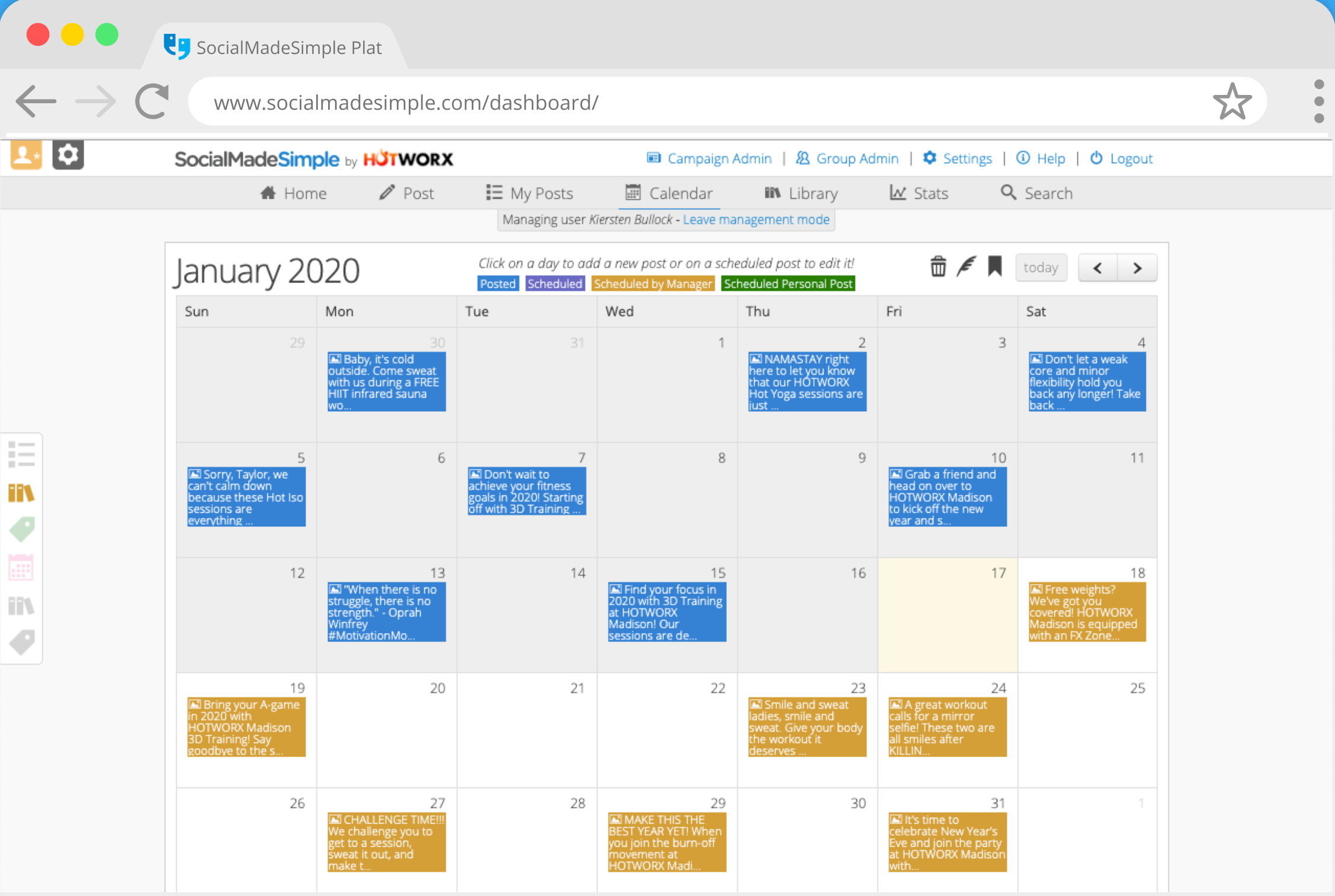Click the pen/edit icon in calendar toolbar
The width and height of the screenshot is (1335, 896).
pyautogui.click(x=966, y=268)
